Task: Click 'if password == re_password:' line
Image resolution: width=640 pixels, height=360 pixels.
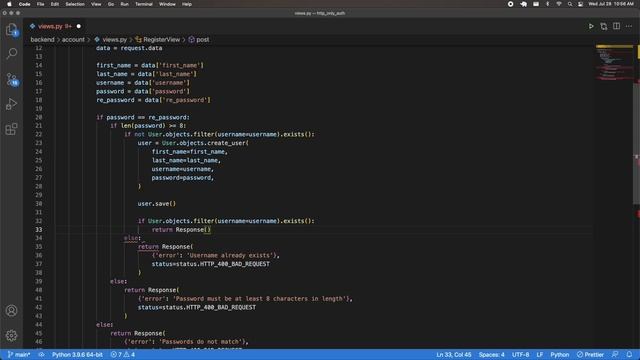Action: point(143,117)
